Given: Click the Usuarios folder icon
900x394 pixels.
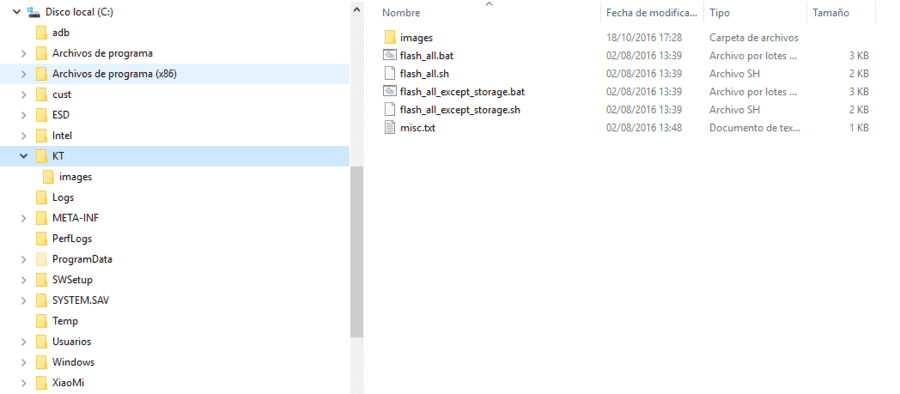Looking at the screenshot, I should pyautogui.click(x=41, y=341).
